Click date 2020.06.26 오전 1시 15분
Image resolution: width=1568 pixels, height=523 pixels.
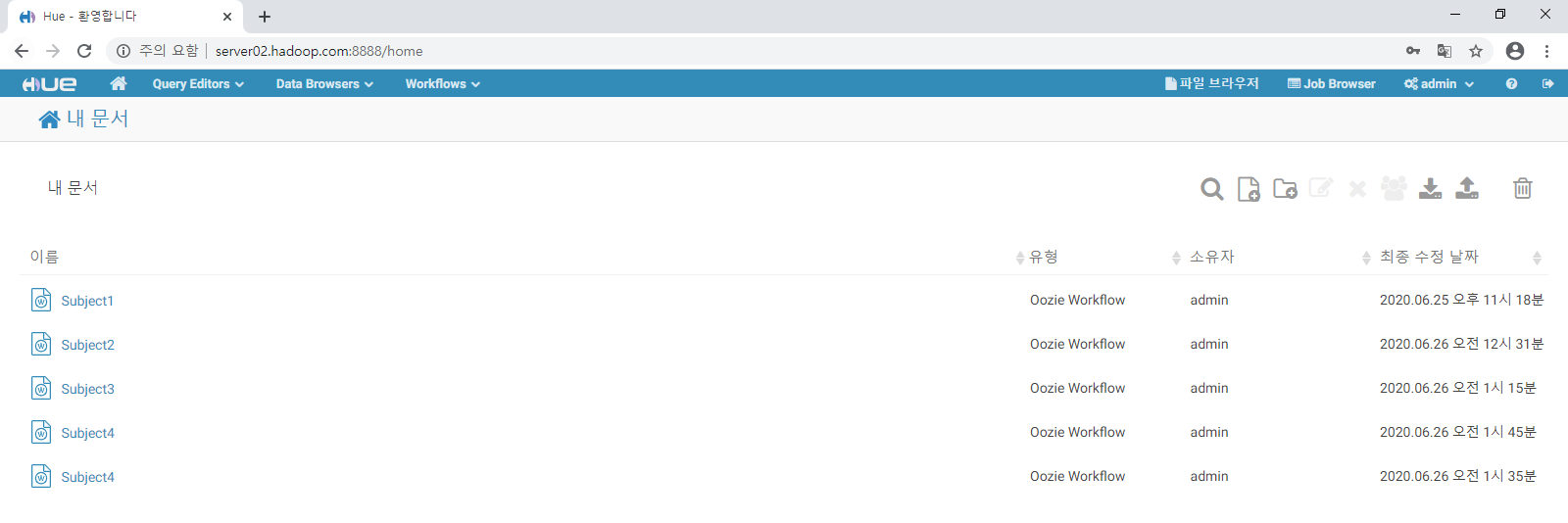pos(1457,388)
